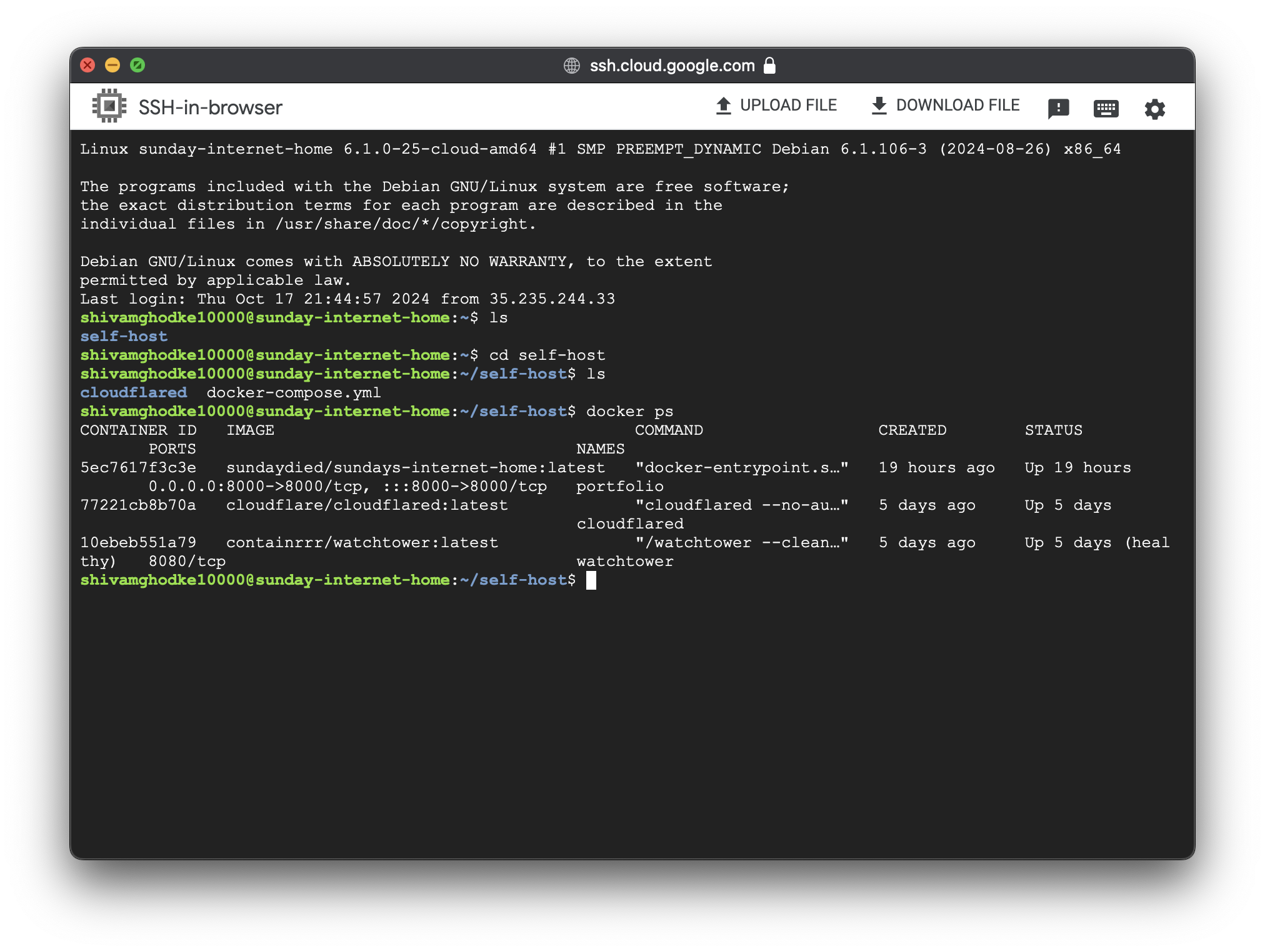The width and height of the screenshot is (1265, 952).
Task: Click the docker-compose.yml file name
Action: [x=294, y=393]
